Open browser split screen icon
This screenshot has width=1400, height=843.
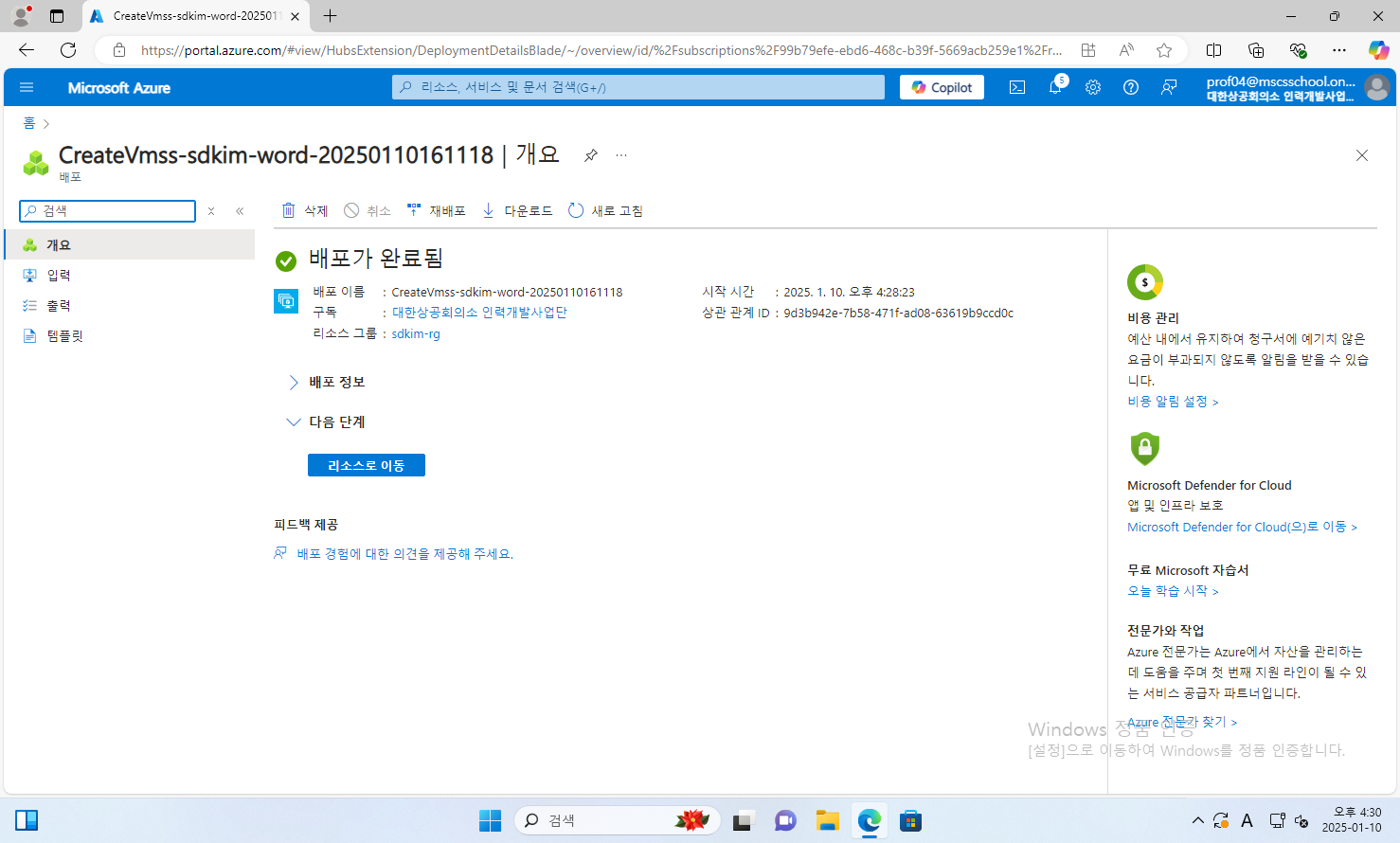[x=1213, y=50]
